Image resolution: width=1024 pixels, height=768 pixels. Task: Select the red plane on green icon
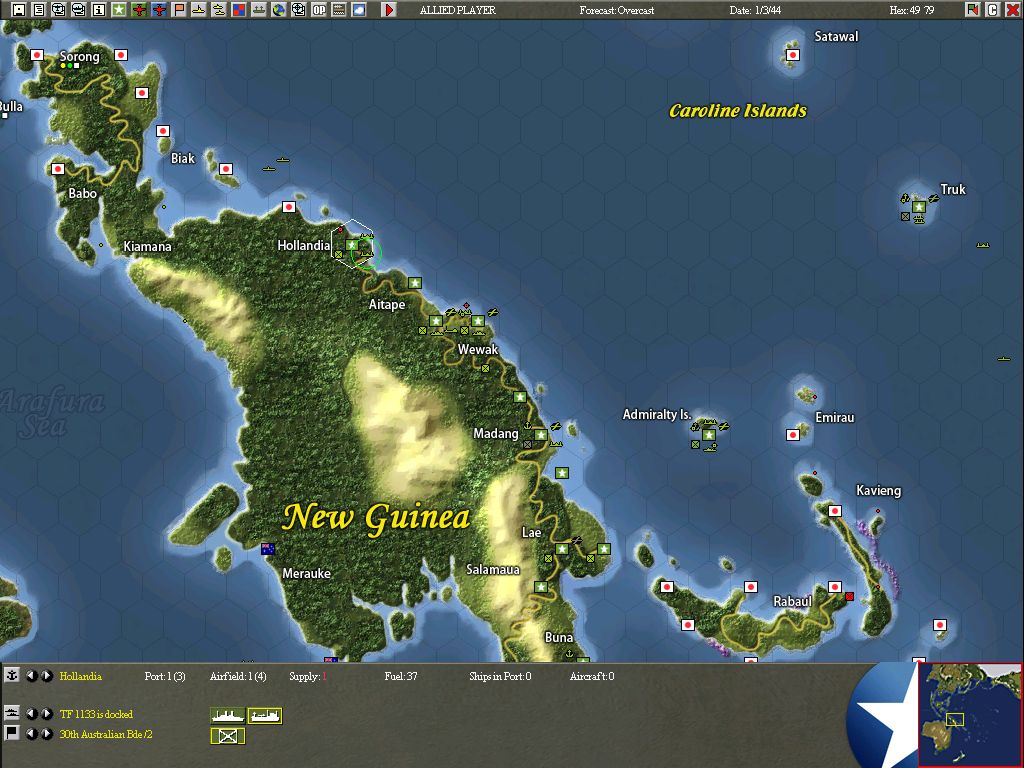coord(138,10)
